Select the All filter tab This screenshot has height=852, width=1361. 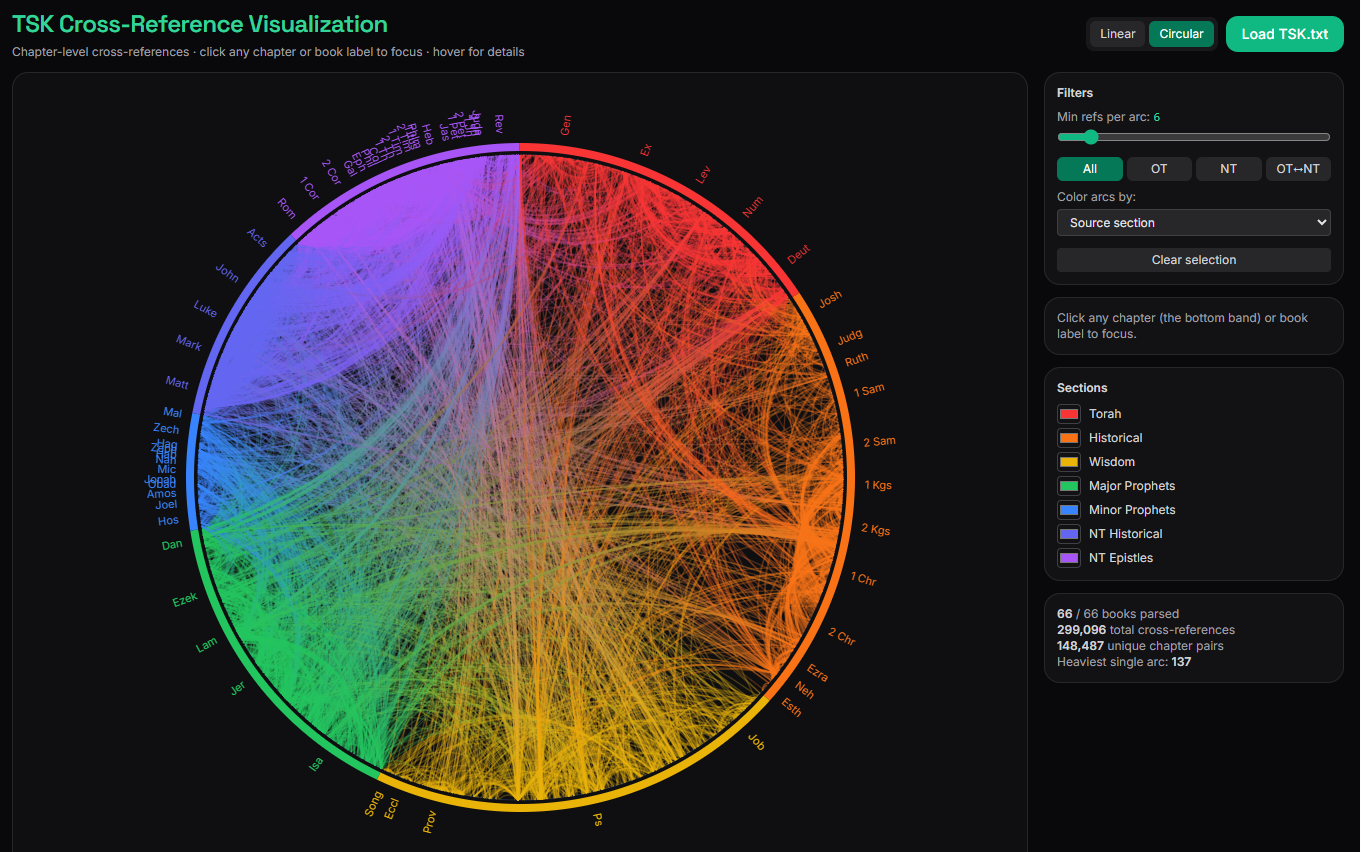click(x=1090, y=169)
